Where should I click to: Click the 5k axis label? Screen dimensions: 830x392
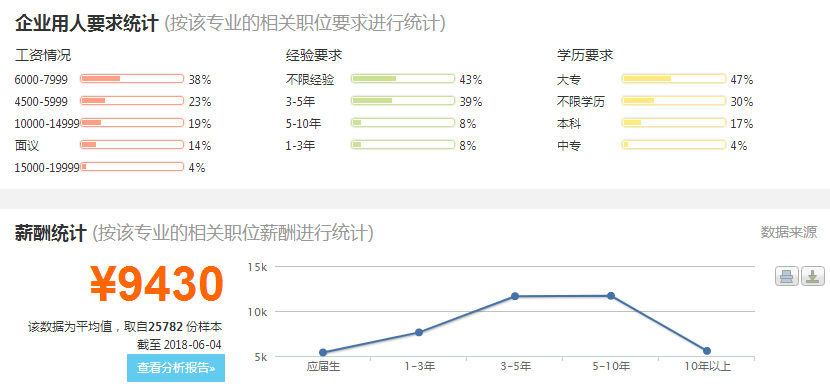click(x=262, y=357)
